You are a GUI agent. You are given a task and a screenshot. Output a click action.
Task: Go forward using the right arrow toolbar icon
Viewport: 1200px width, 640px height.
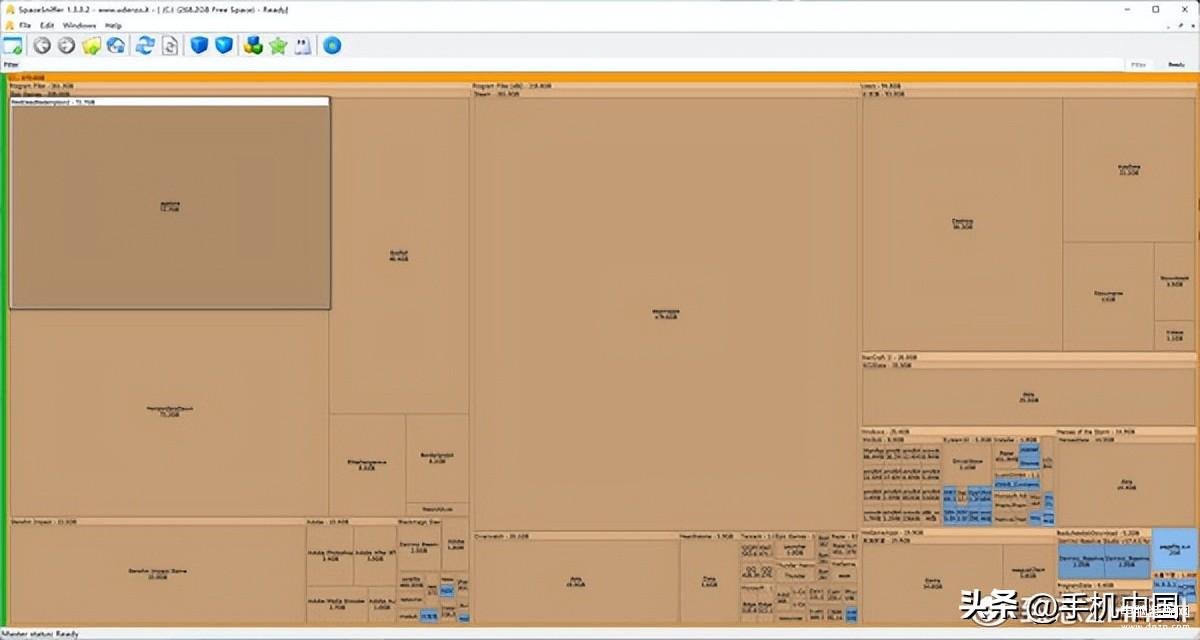point(66,45)
